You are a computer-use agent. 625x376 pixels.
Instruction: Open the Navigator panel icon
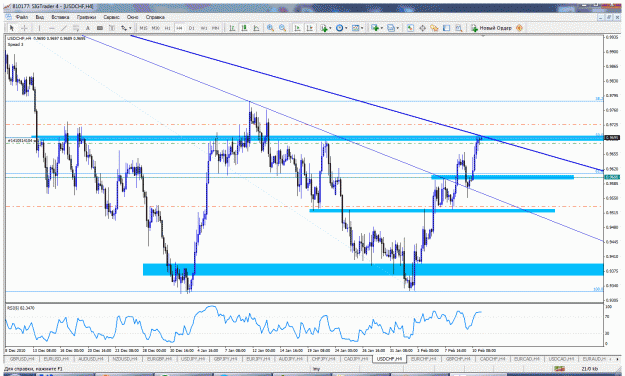(x=434, y=28)
